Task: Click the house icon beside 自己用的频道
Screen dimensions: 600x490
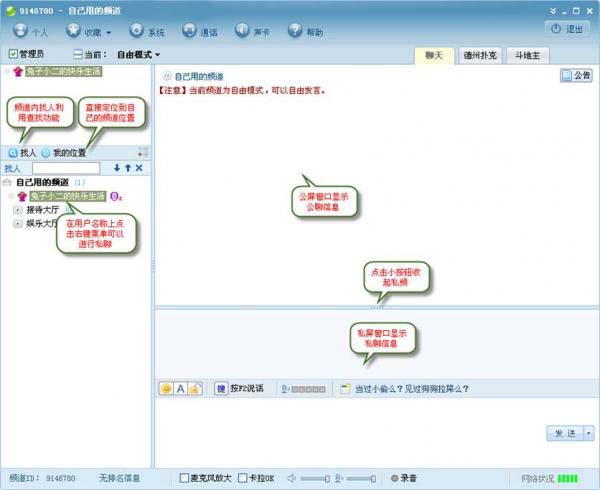Action: click(x=7, y=182)
